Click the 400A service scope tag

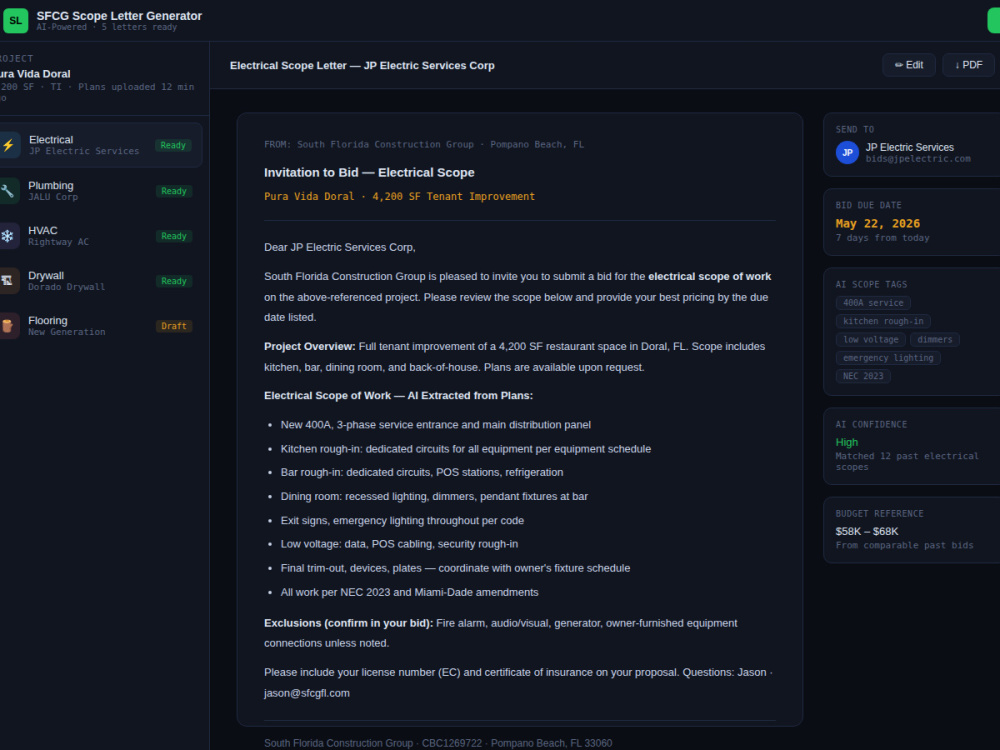873,303
